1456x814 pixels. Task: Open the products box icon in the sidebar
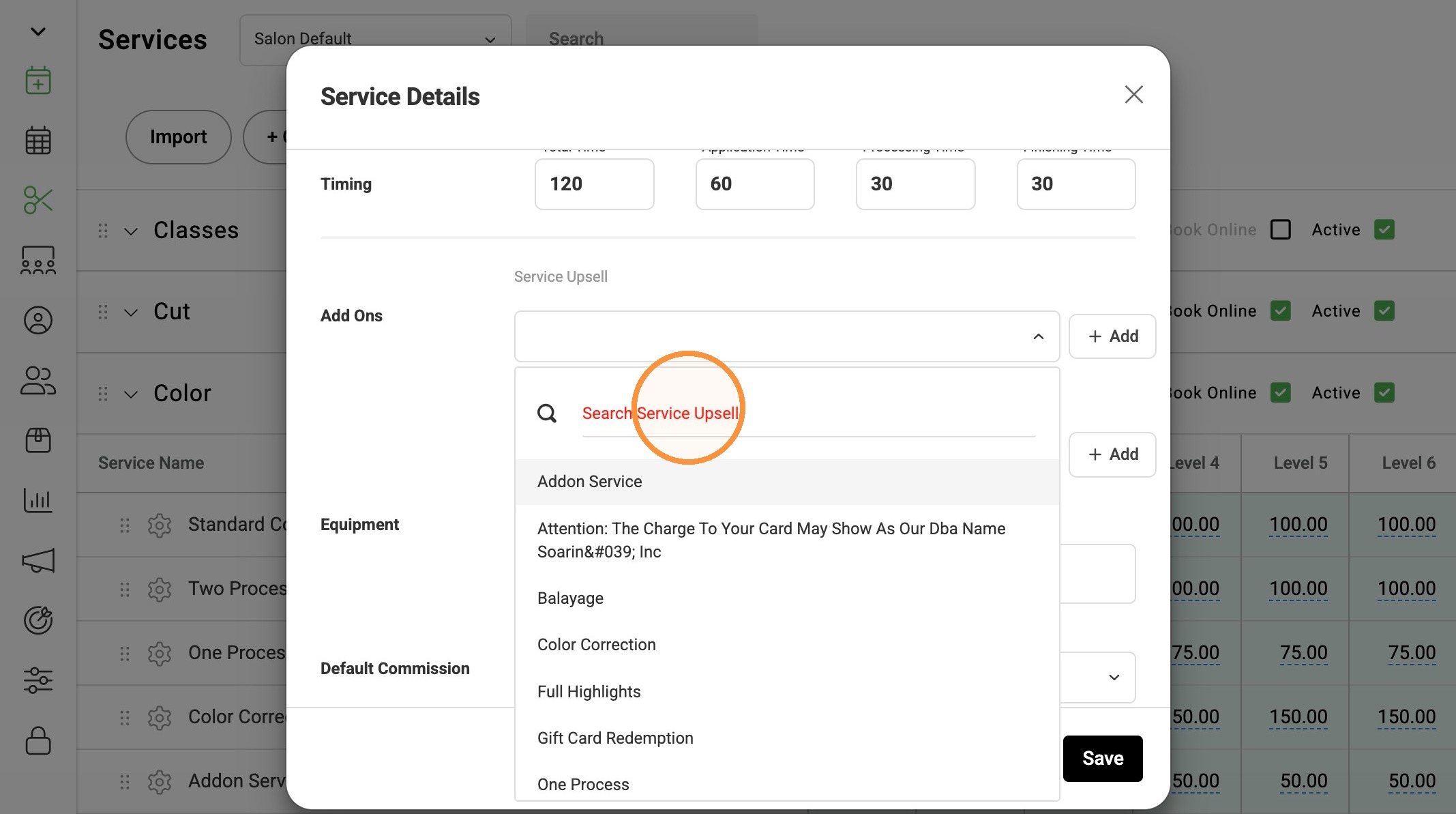[x=38, y=440]
